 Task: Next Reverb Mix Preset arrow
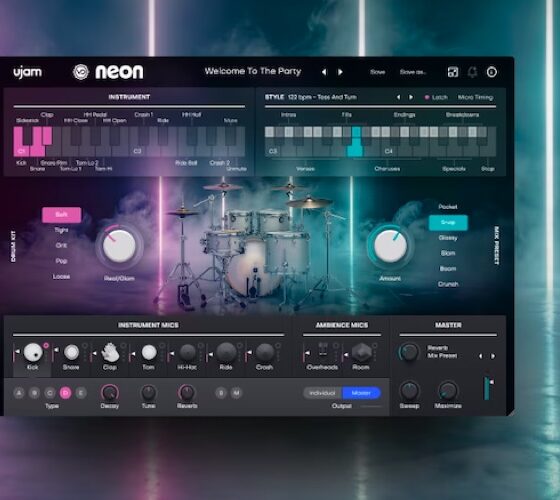493,356
